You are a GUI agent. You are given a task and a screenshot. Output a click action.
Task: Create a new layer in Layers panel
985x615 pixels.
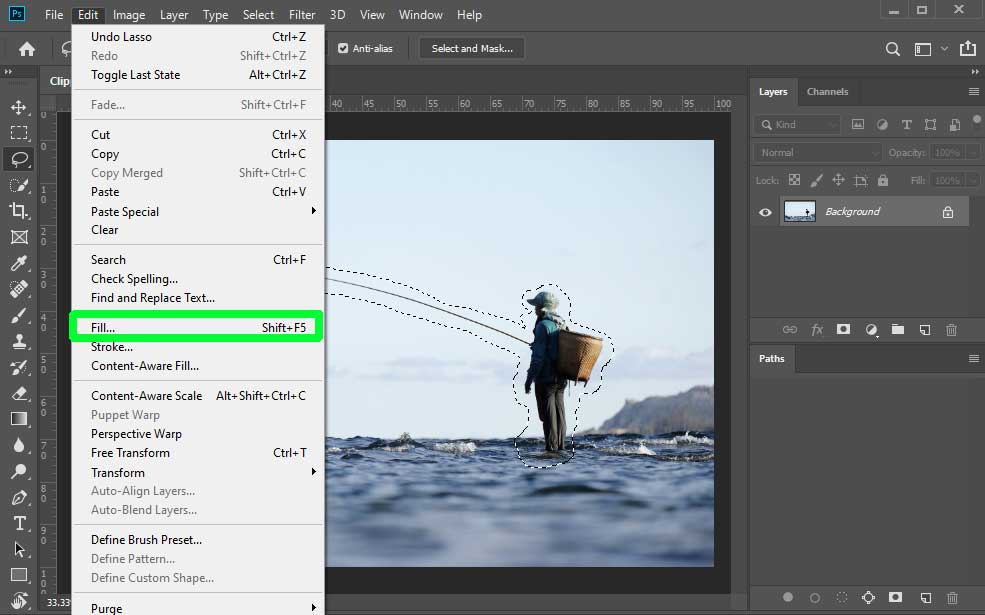click(925, 329)
